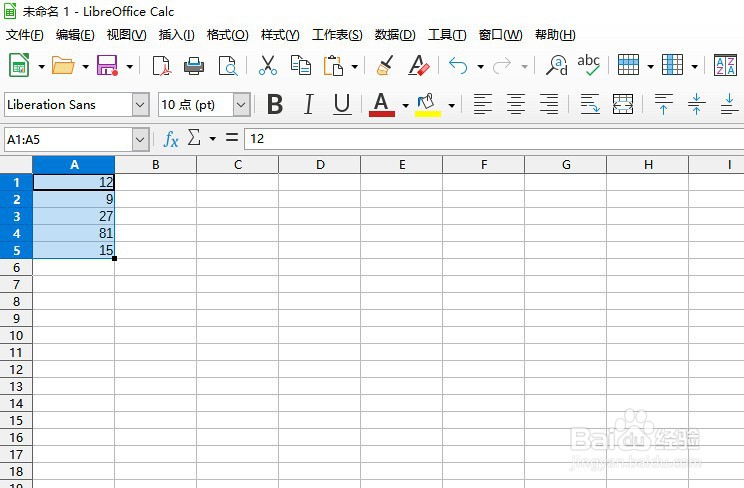Viewport: 744px width, 488px height.
Task: Expand the insert columns dropdown arrow
Action: [694, 66]
